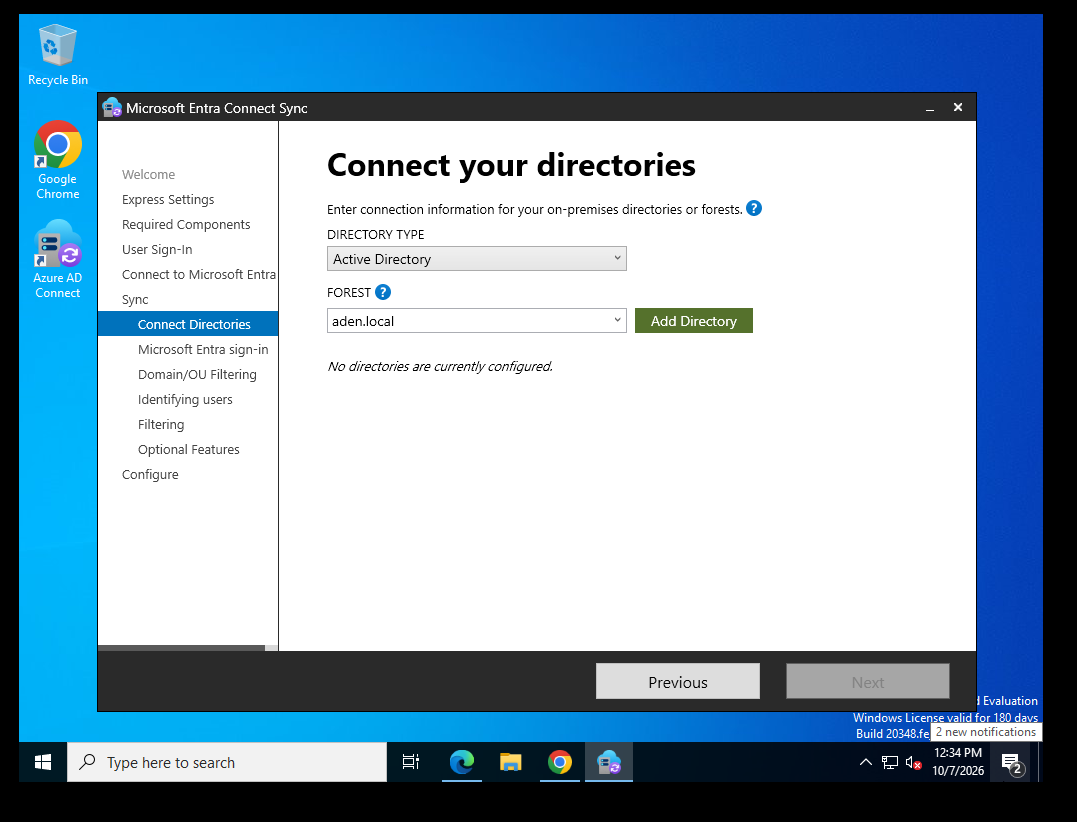The width and height of the screenshot is (1077, 822).
Task: Open Task View in the taskbar
Action: coord(411,762)
